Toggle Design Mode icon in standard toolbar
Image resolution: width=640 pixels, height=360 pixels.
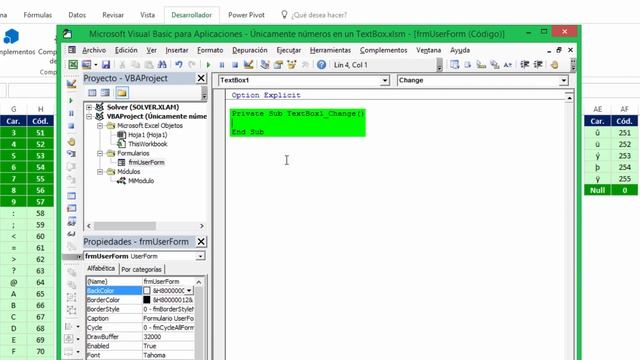(248, 64)
